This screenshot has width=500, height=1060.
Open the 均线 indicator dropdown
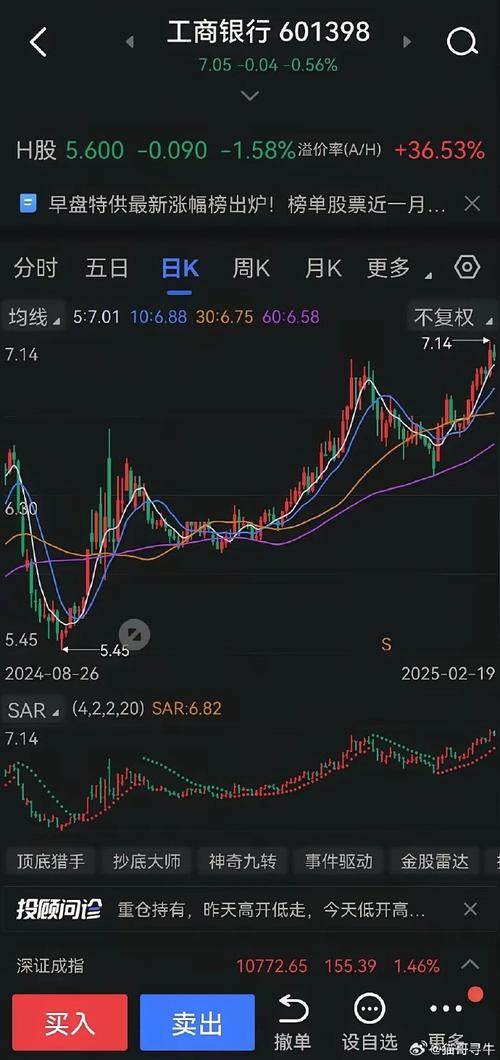tap(34, 316)
